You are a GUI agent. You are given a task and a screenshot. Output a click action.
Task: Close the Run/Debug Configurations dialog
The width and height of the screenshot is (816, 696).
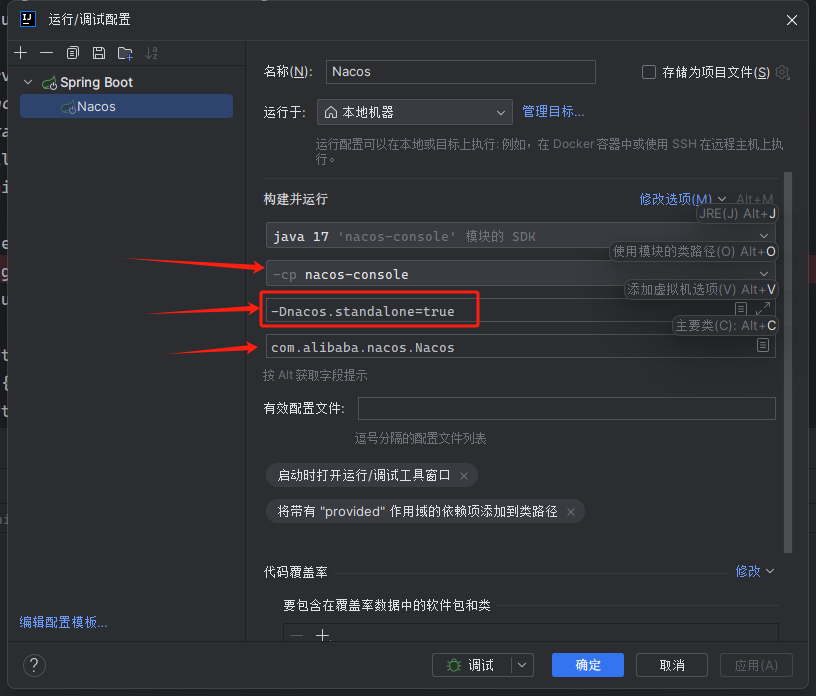point(792,20)
